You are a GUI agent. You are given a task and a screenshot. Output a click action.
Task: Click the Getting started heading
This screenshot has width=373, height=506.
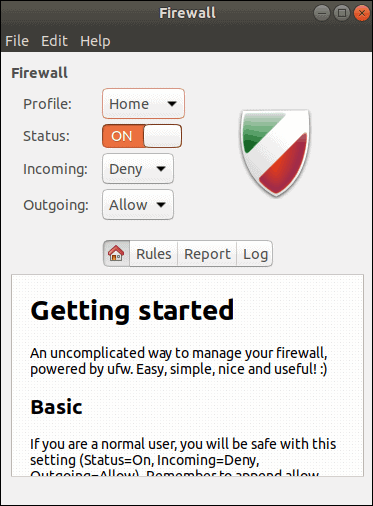click(x=132, y=310)
